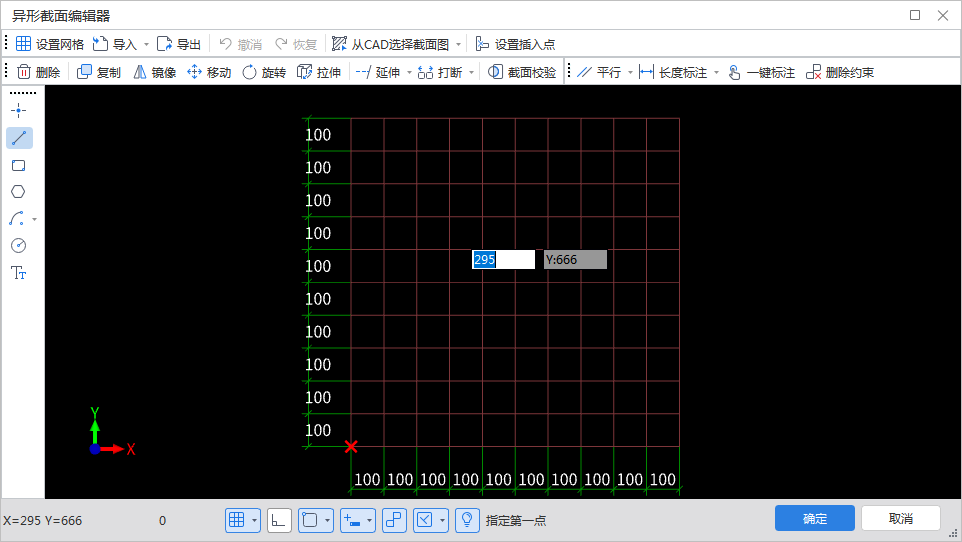Maximize the 异形截面编辑器 window
Image resolution: width=962 pixels, height=542 pixels.
[915, 15]
